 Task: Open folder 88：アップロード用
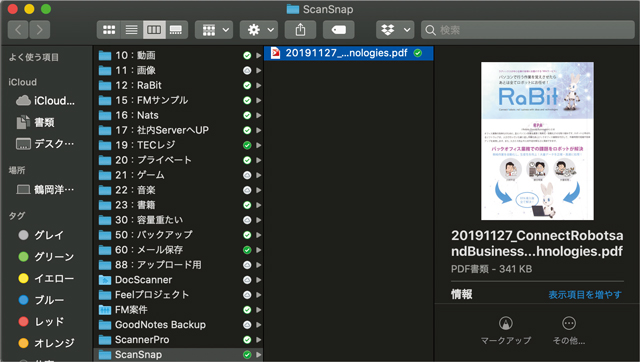point(178,265)
